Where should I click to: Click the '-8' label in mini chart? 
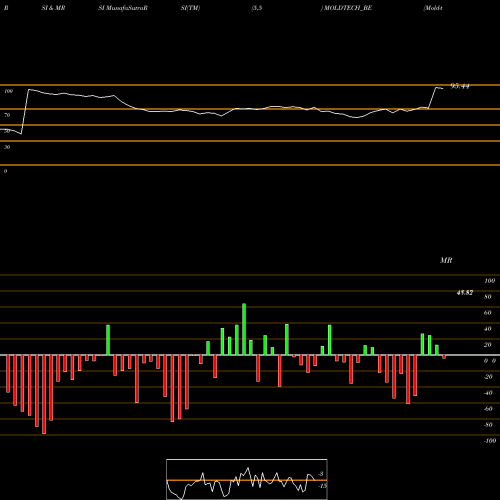tap(321, 474)
